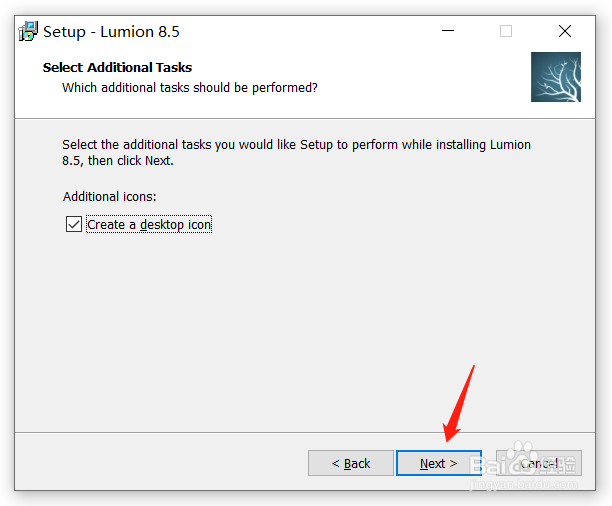The height and width of the screenshot is (506, 612).
Task: Click the grayed-out maximize window button
Action: pos(506,31)
